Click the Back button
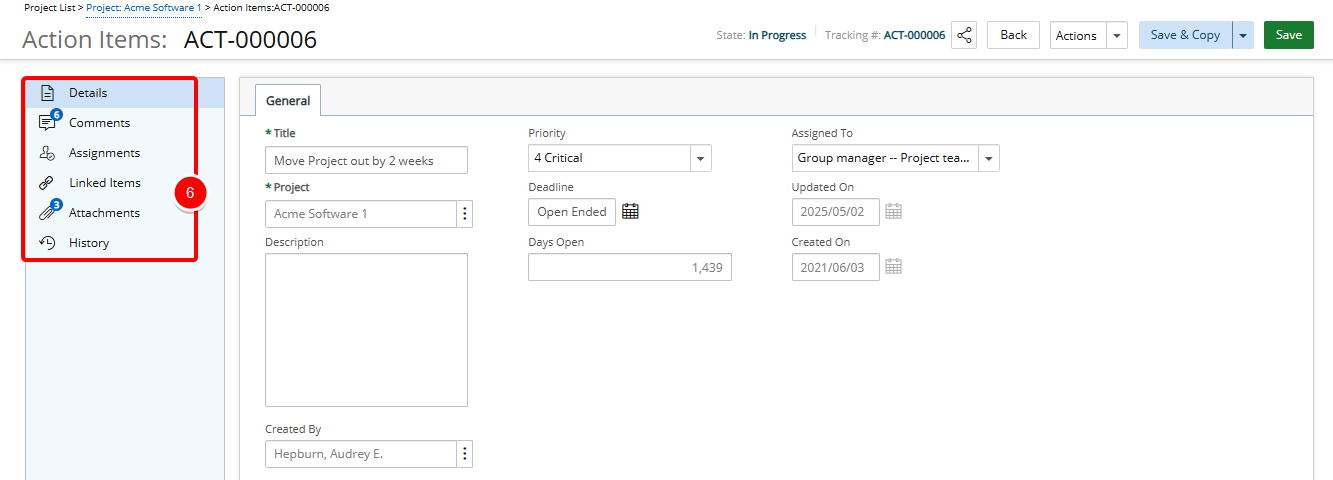Viewport: 1333px width, 480px height. [1013, 35]
